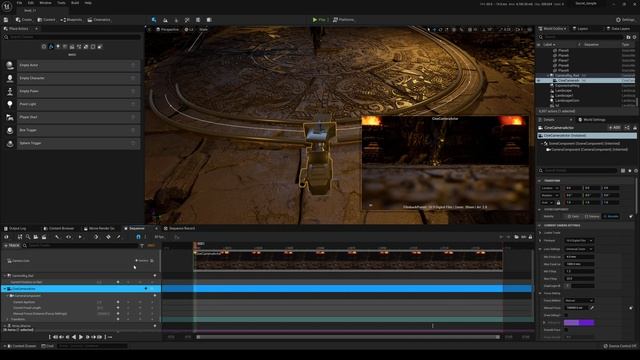Open the Tools menu
This screenshot has height=360, width=640.
click(61, 3)
